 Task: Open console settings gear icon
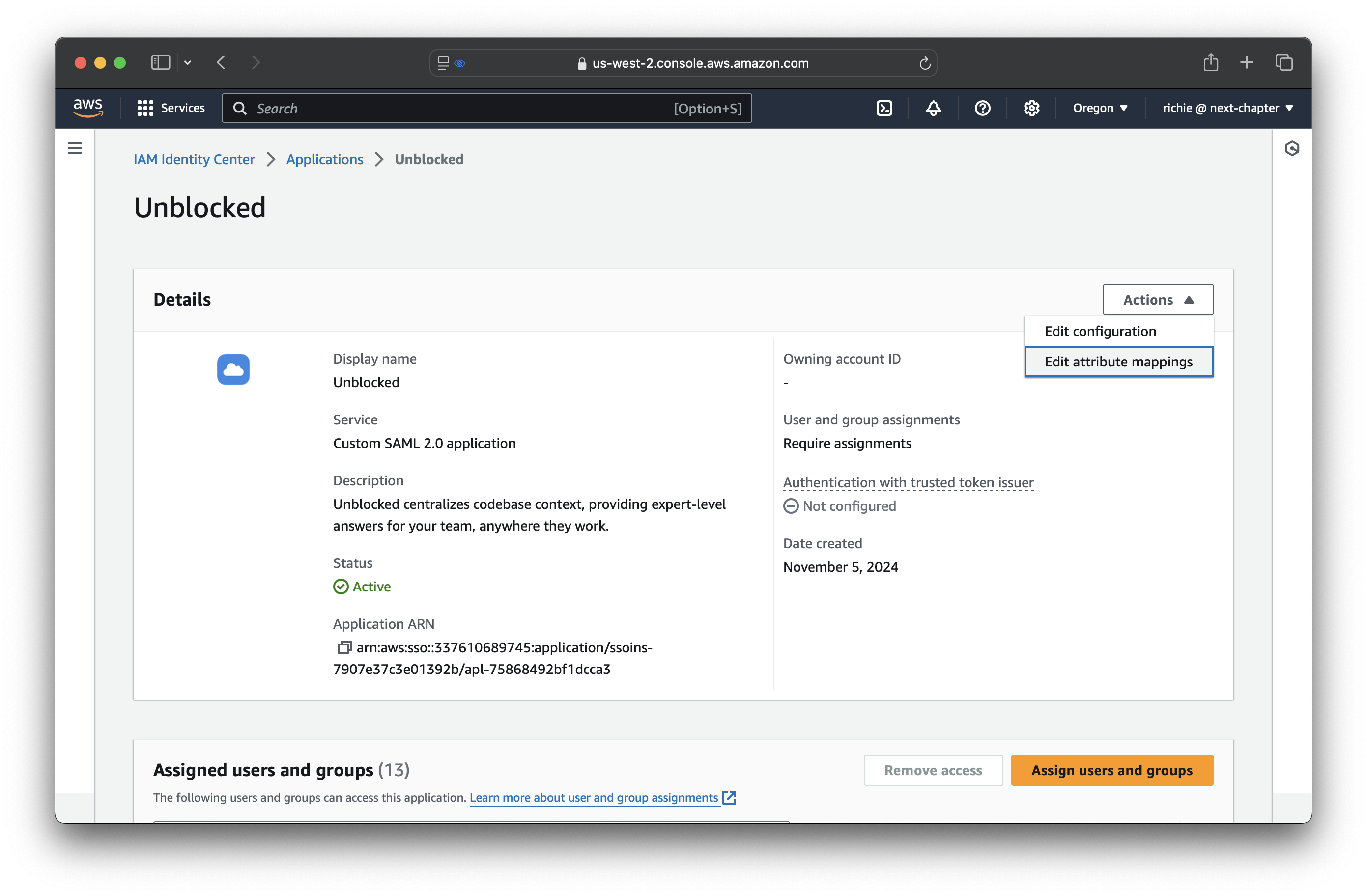(1031, 108)
